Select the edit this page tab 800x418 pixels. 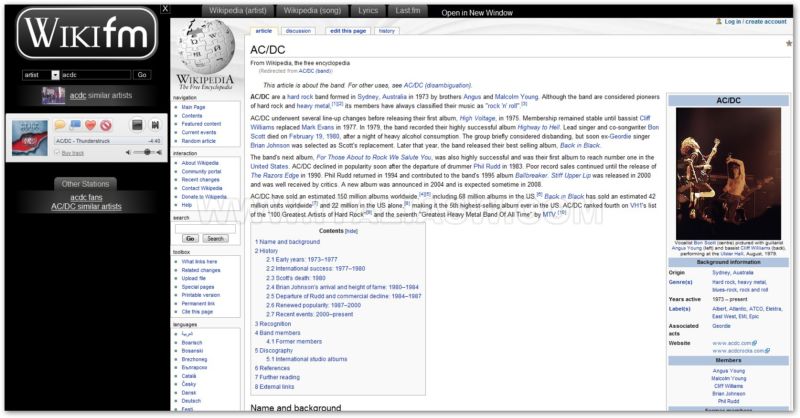(x=348, y=31)
